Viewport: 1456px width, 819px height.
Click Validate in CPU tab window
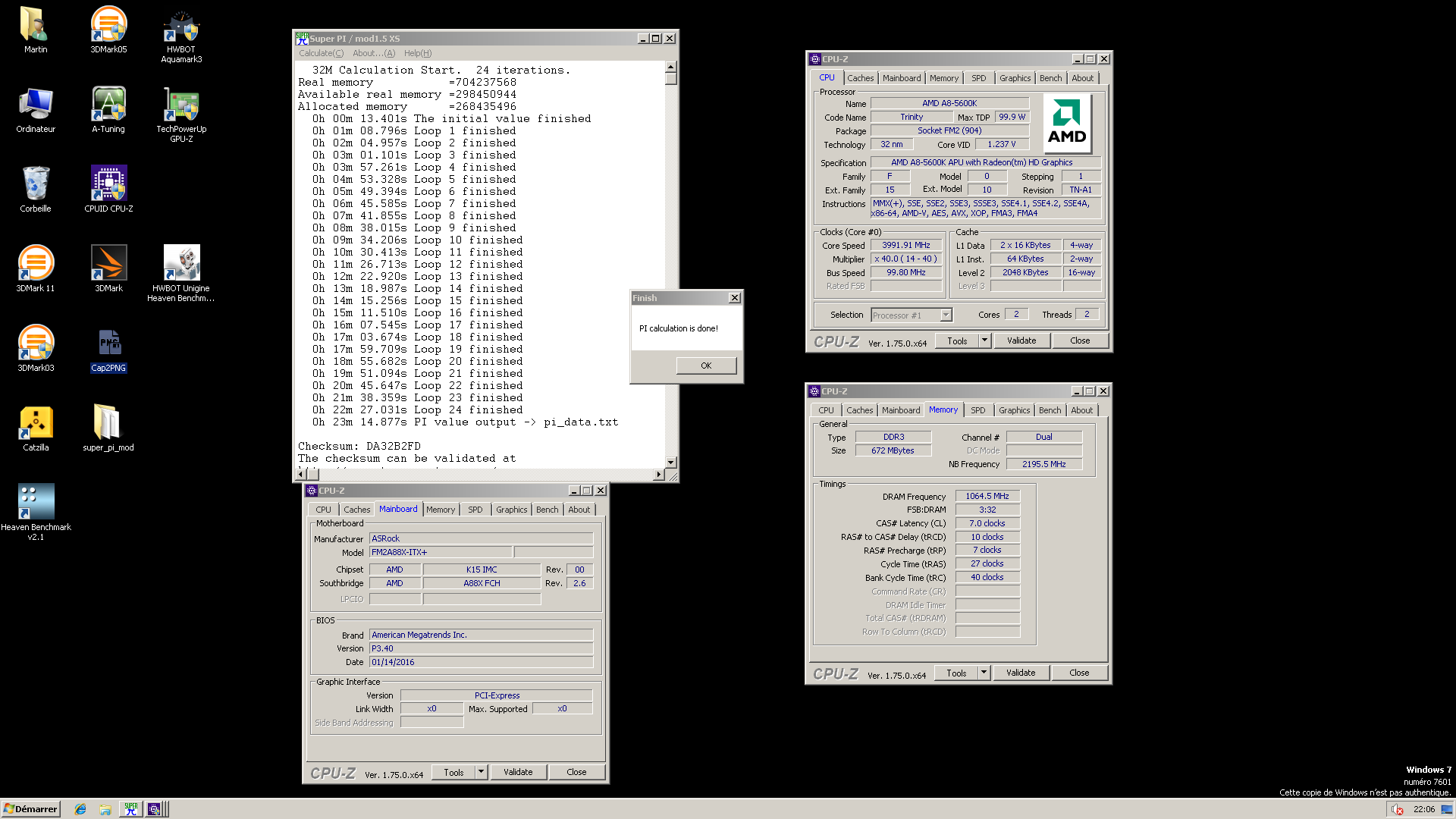pyautogui.click(x=1021, y=340)
